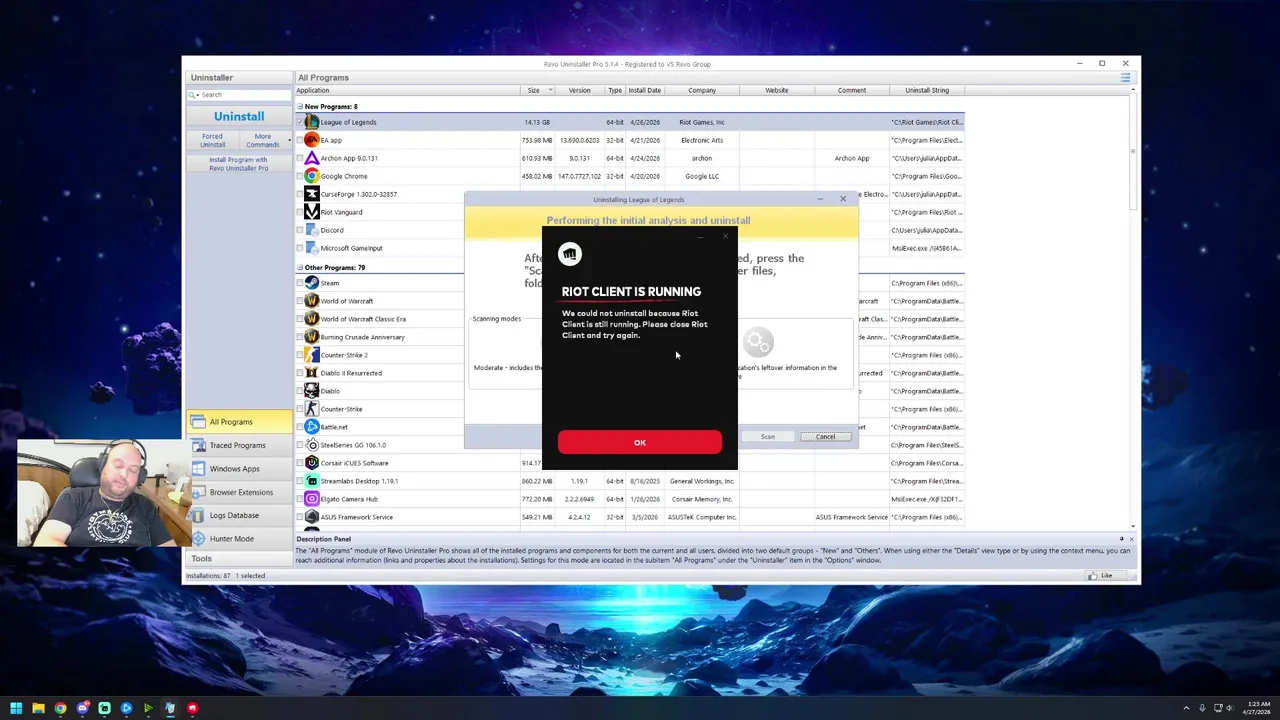The image size is (1280, 720).
Task: Sort by Company column header
Action: point(702,90)
